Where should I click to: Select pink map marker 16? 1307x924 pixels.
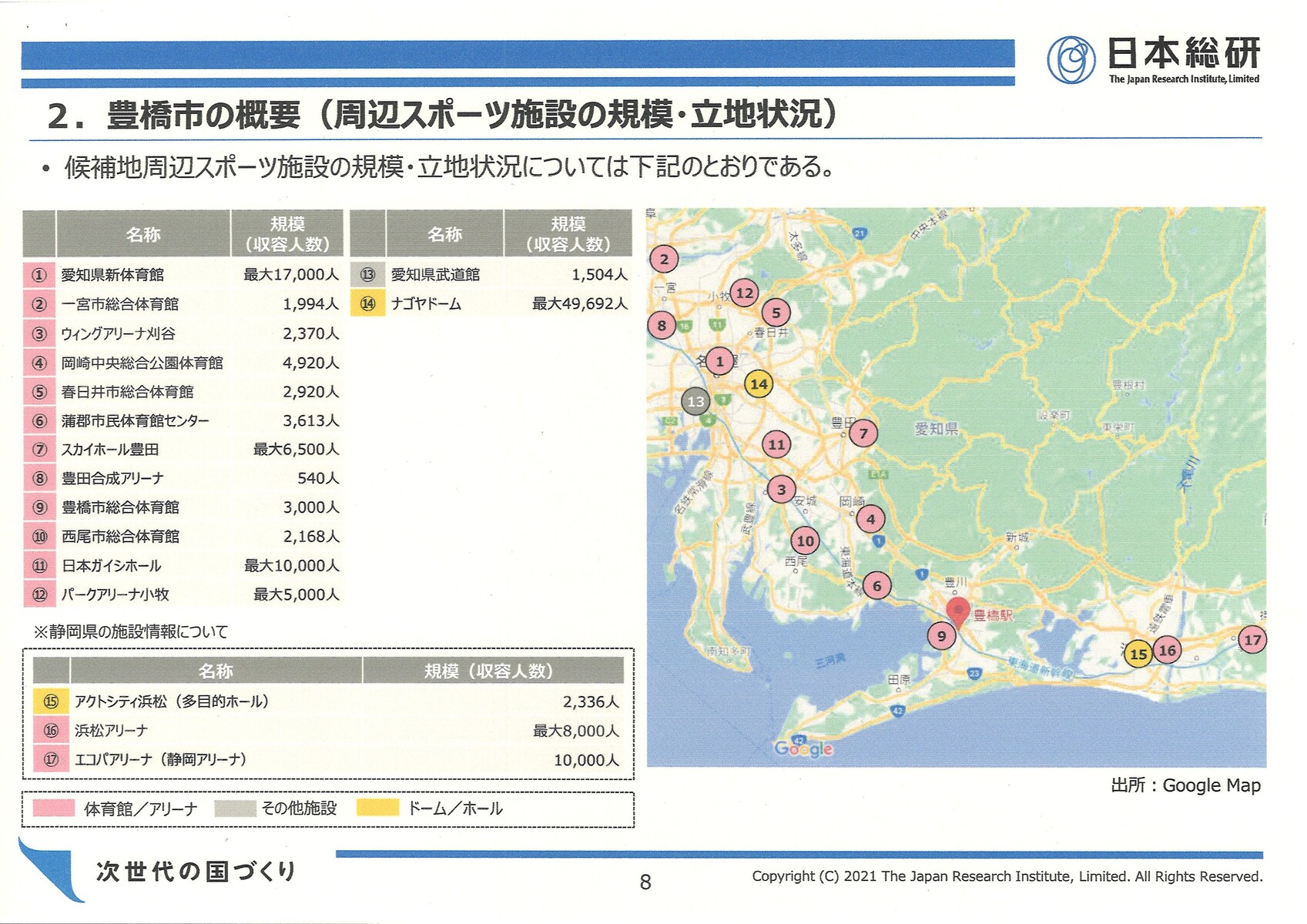[x=1168, y=651]
